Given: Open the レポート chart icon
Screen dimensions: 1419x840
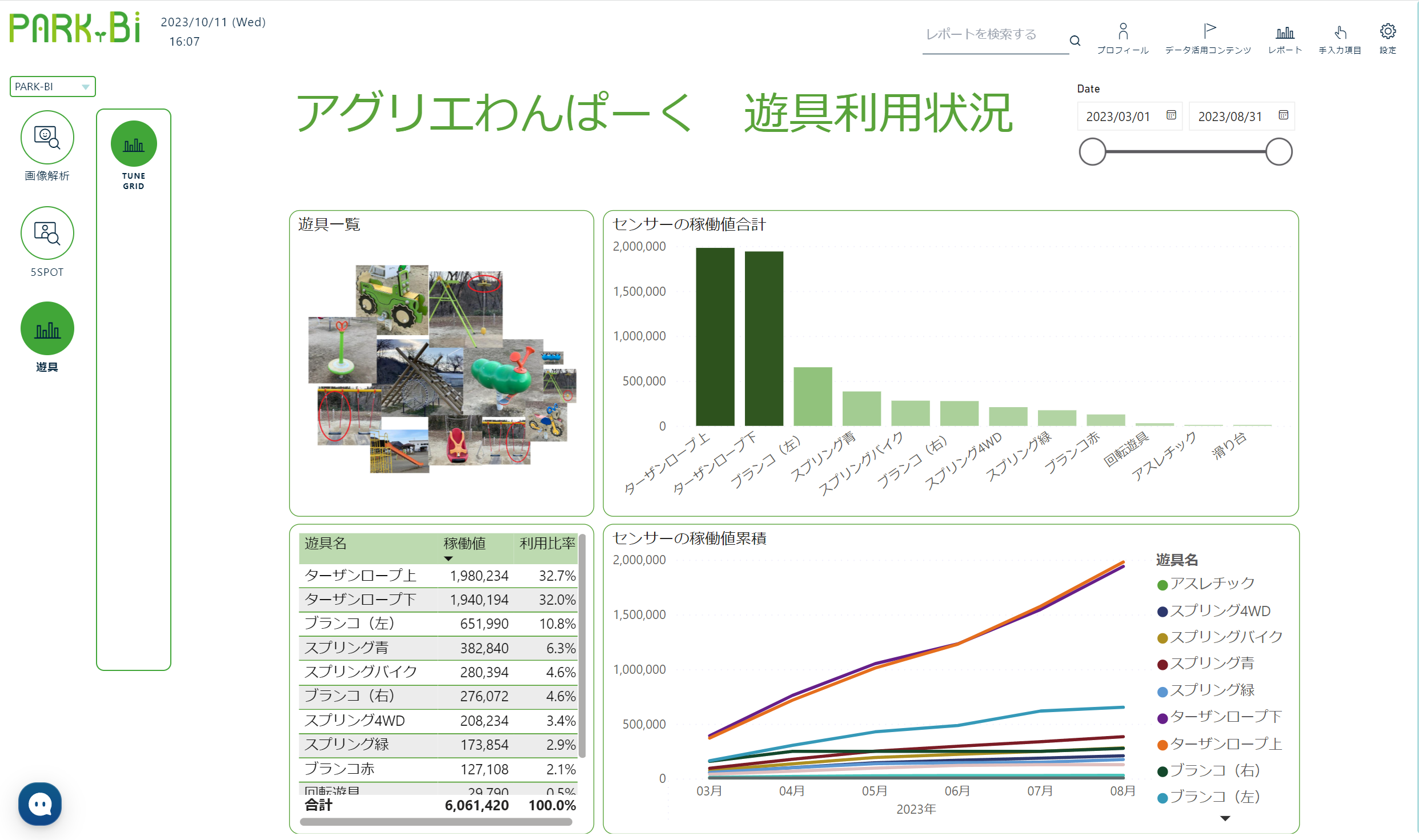Looking at the screenshot, I should 1285,33.
